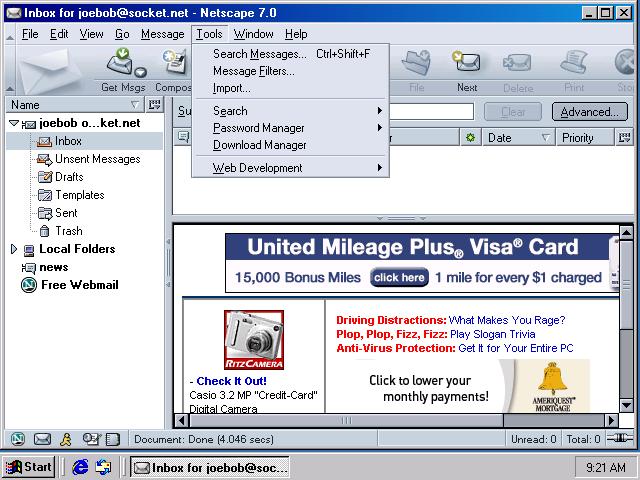Open message list column picker icon
The width and height of the screenshot is (640, 480).
(624, 138)
